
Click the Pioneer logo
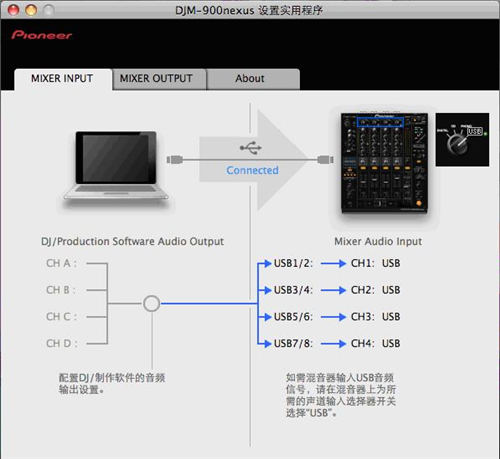(42, 35)
